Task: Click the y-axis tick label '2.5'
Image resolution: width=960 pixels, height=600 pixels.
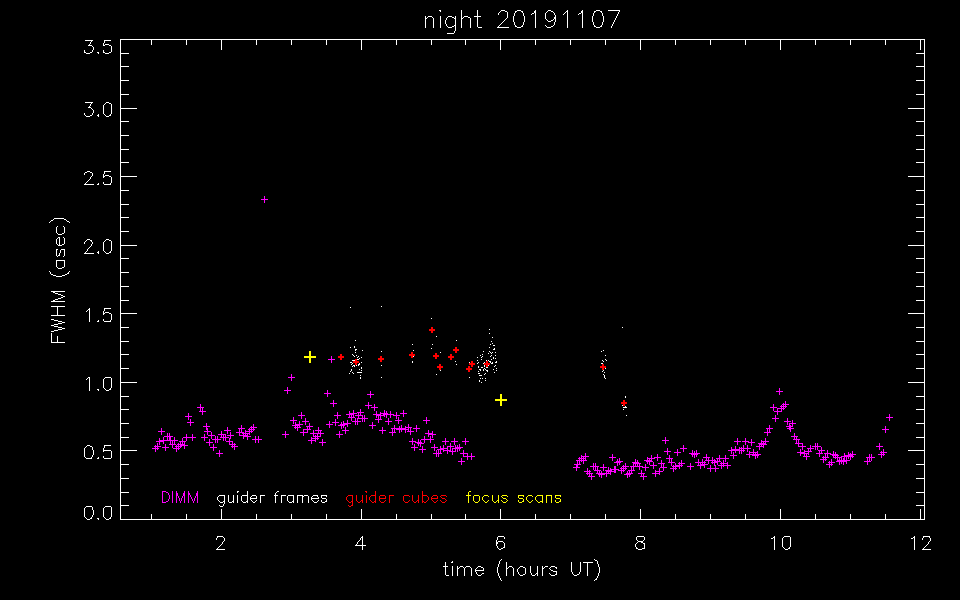Action: pyautogui.click(x=98, y=178)
